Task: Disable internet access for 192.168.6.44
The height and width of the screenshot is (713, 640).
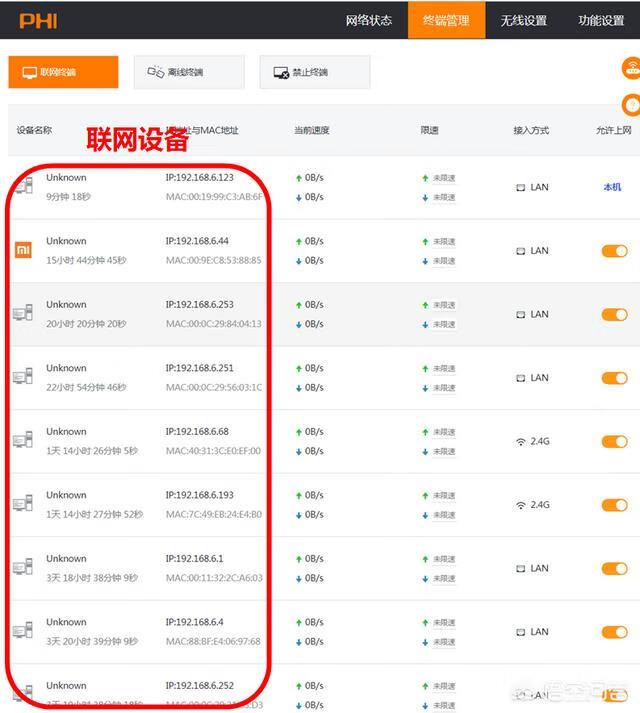Action: point(614,251)
